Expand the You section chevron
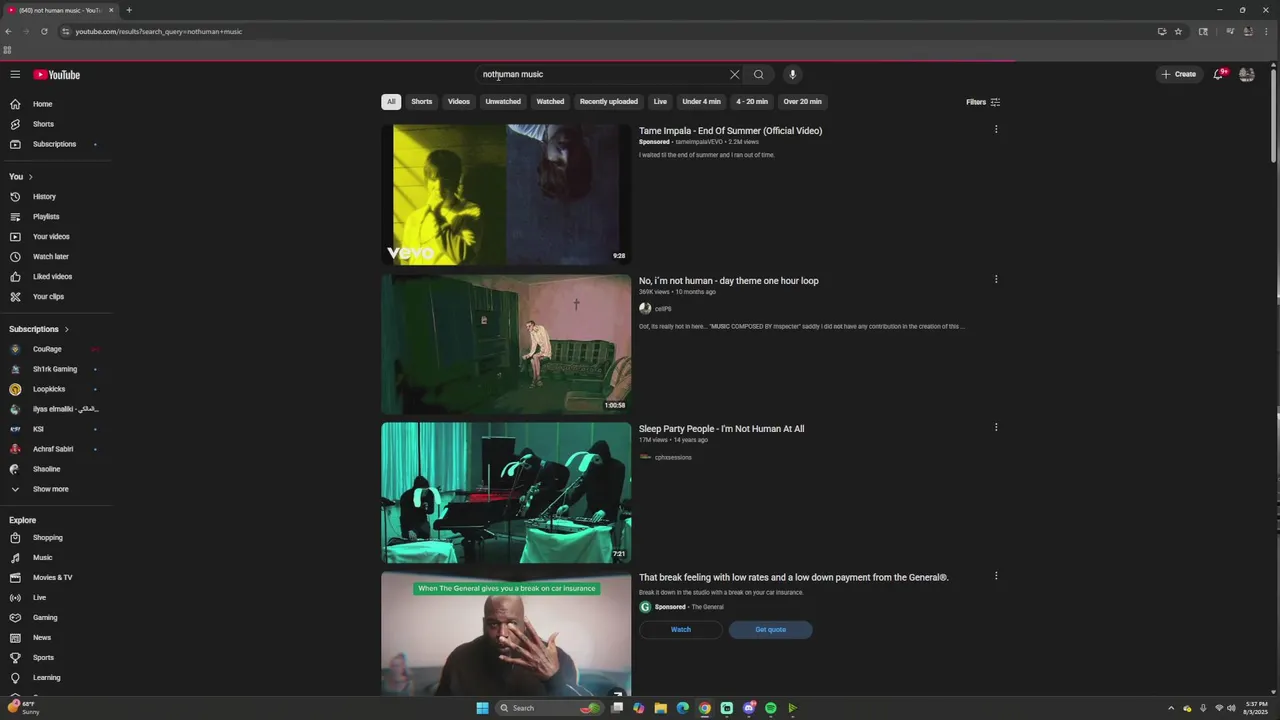Viewport: 1280px width, 720px height. tap(31, 177)
